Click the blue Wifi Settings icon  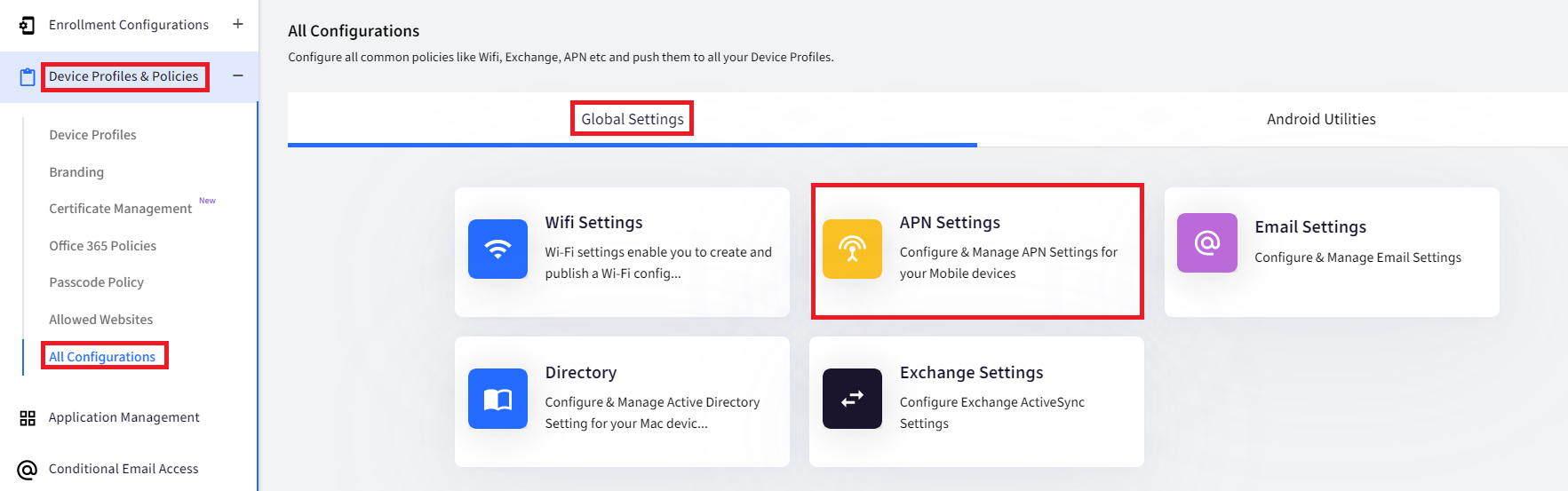(x=497, y=249)
